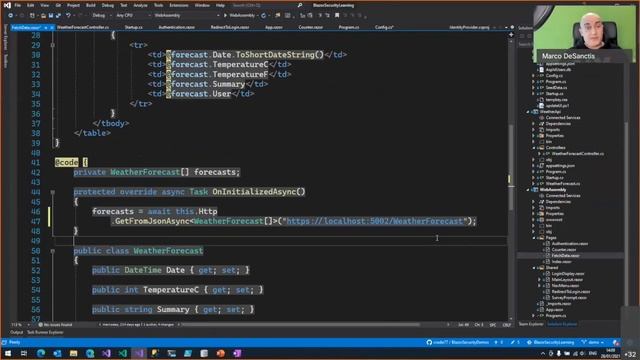Select Index.razor in Solution Explorer
The image size is (640, 360).
coord(561,262)
